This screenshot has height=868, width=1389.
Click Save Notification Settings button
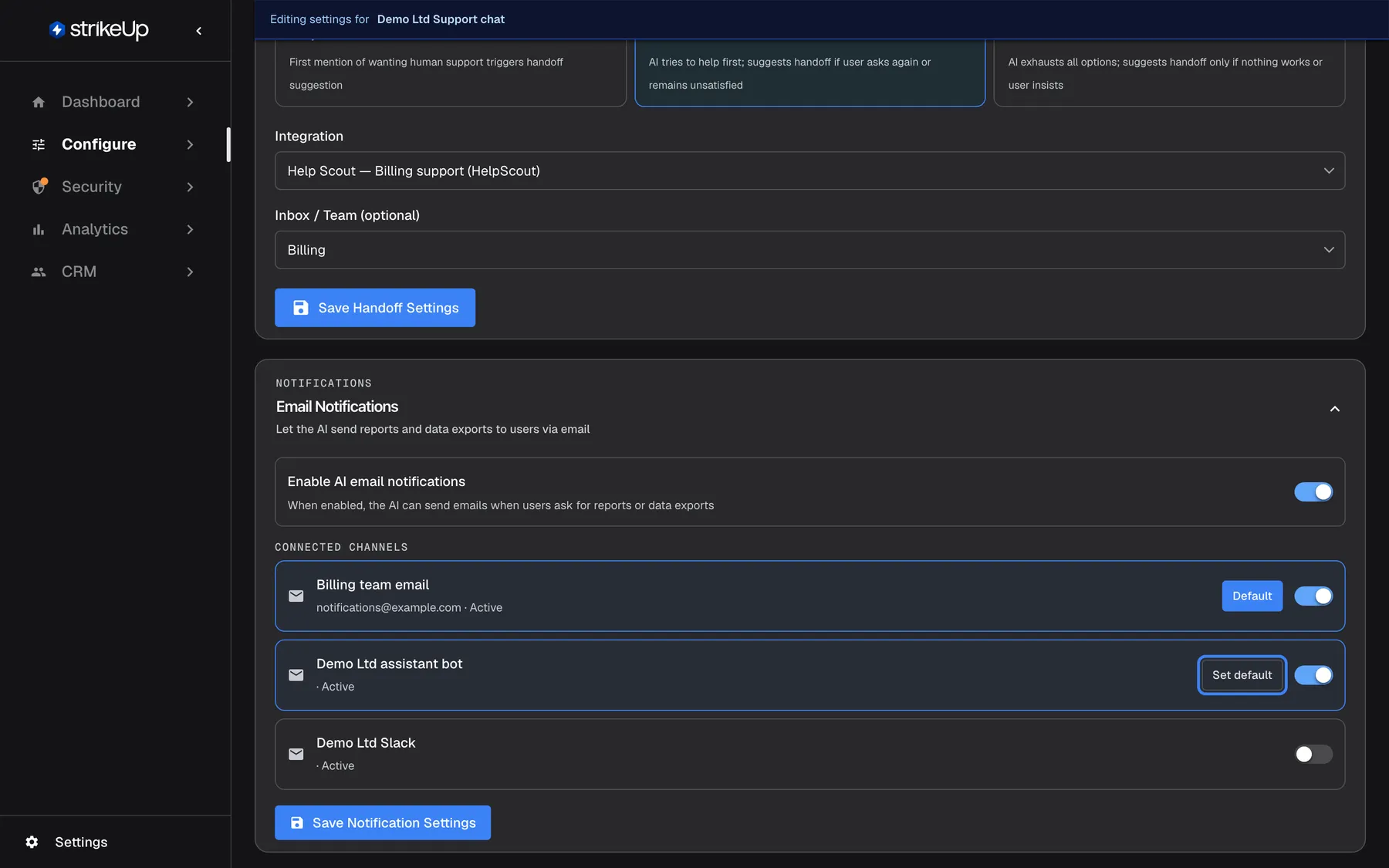[383, 822]
